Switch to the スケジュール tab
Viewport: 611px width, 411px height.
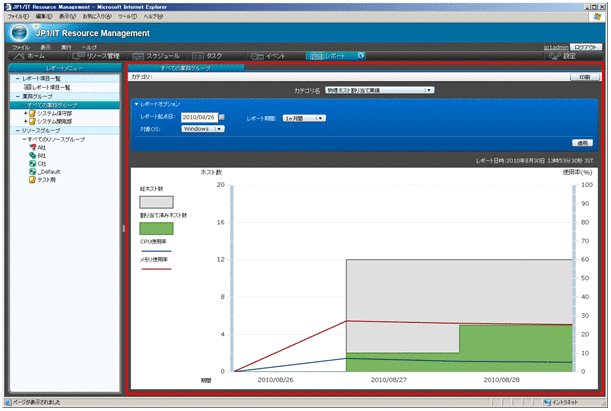point(157,56)
